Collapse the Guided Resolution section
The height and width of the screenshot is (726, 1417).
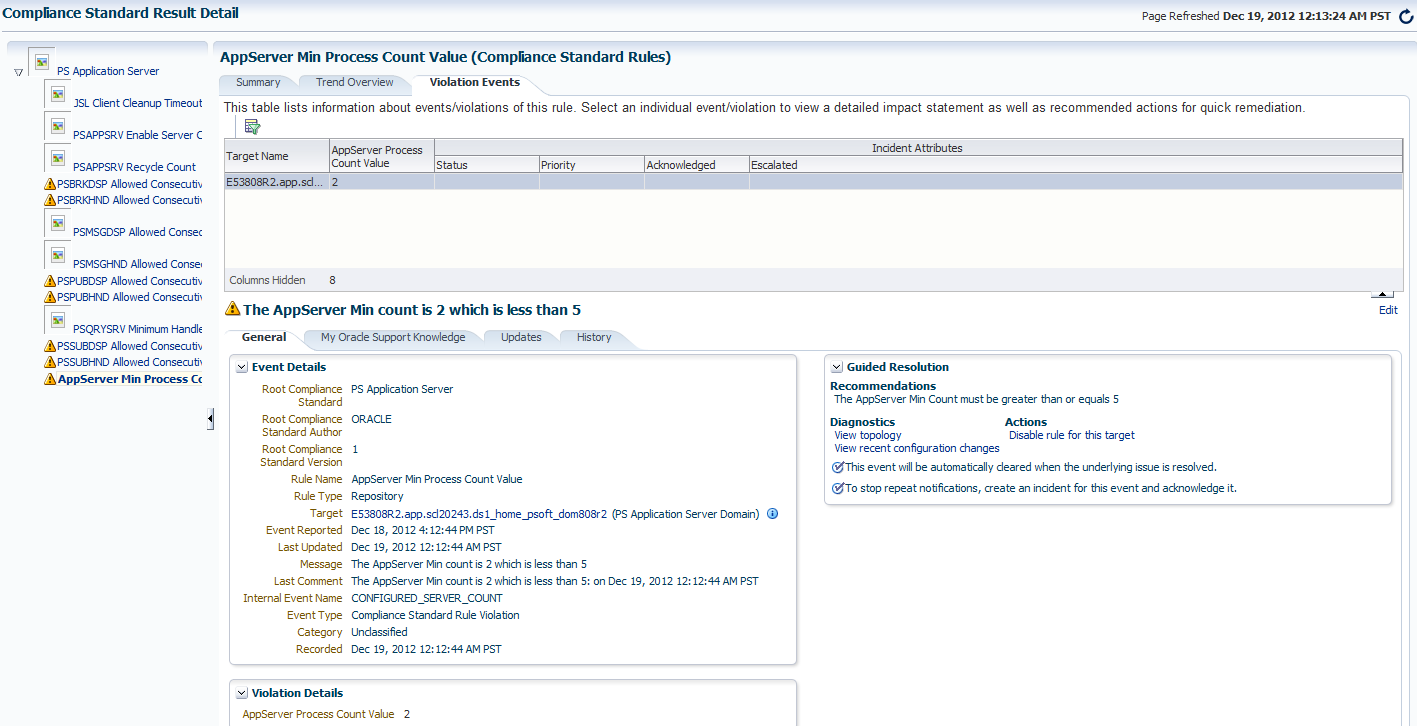(x=836, y=367)
